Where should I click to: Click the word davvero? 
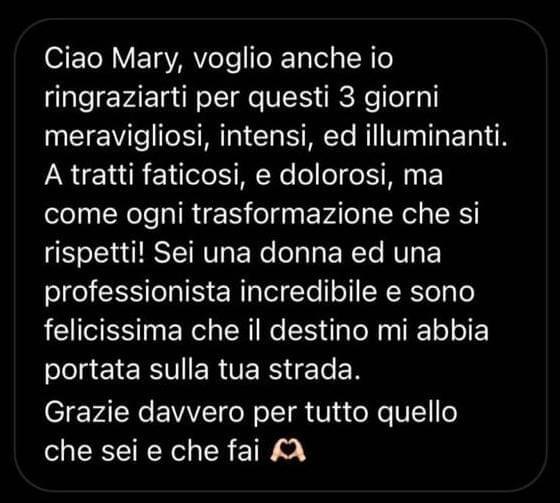(190, 413)
